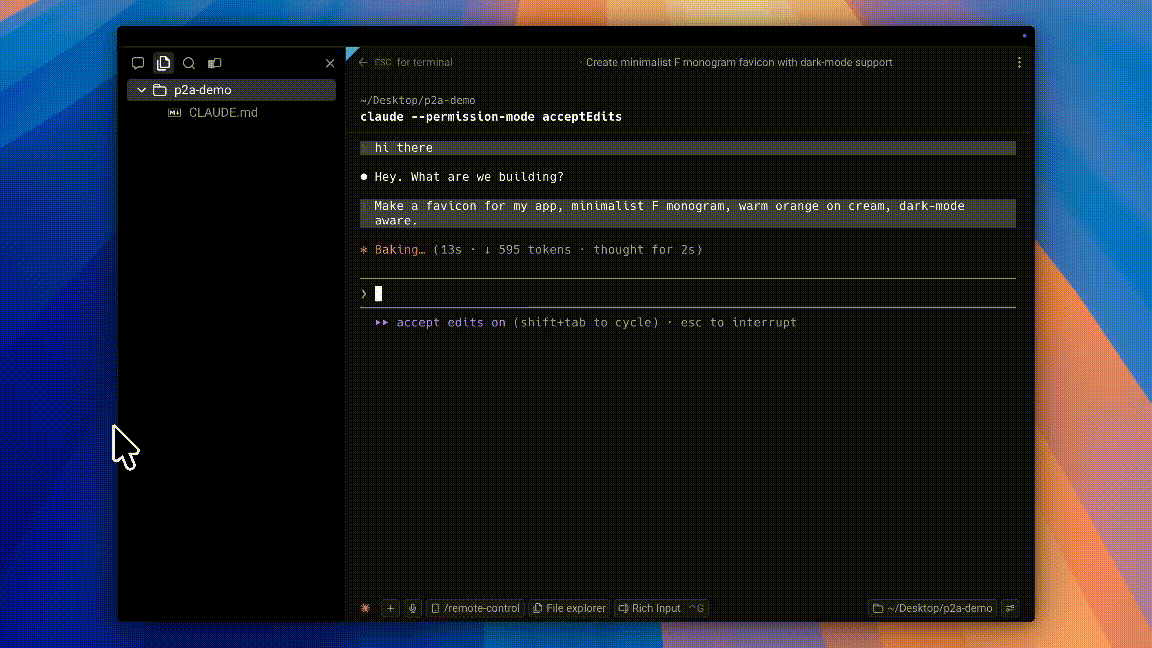This screenshot has height=648, width=1152.
Task: Click the plus button in bottom bar
Action: (x=390, y=608)
